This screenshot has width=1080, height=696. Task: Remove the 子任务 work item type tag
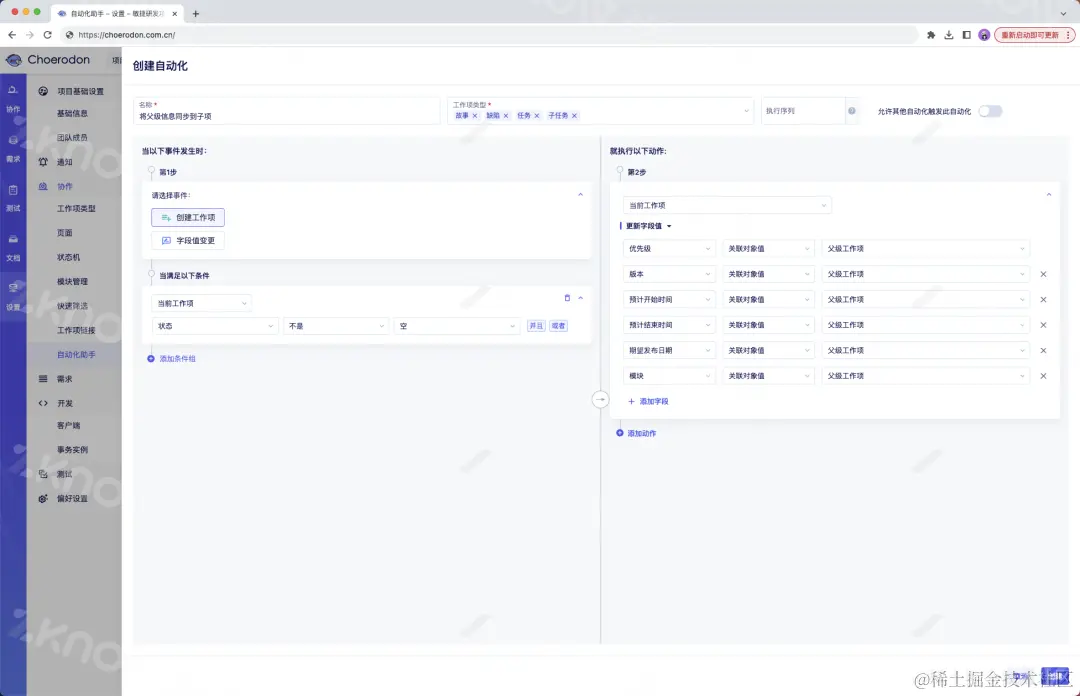point(574,116)
